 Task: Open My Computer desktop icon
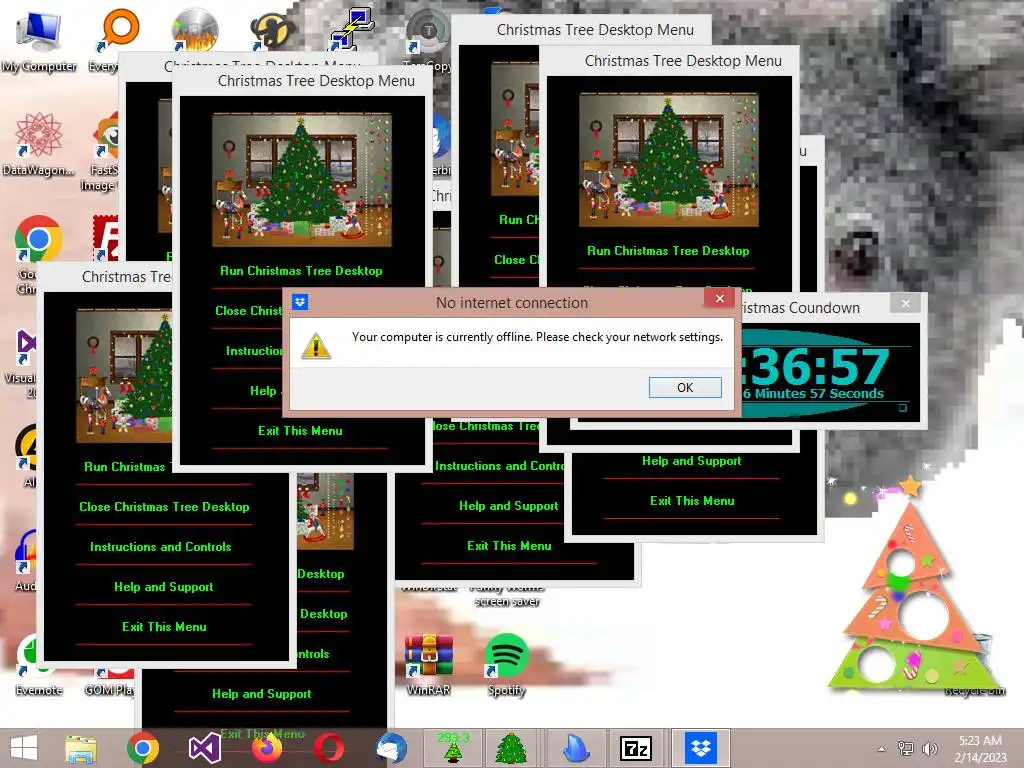tap(39, 38)
